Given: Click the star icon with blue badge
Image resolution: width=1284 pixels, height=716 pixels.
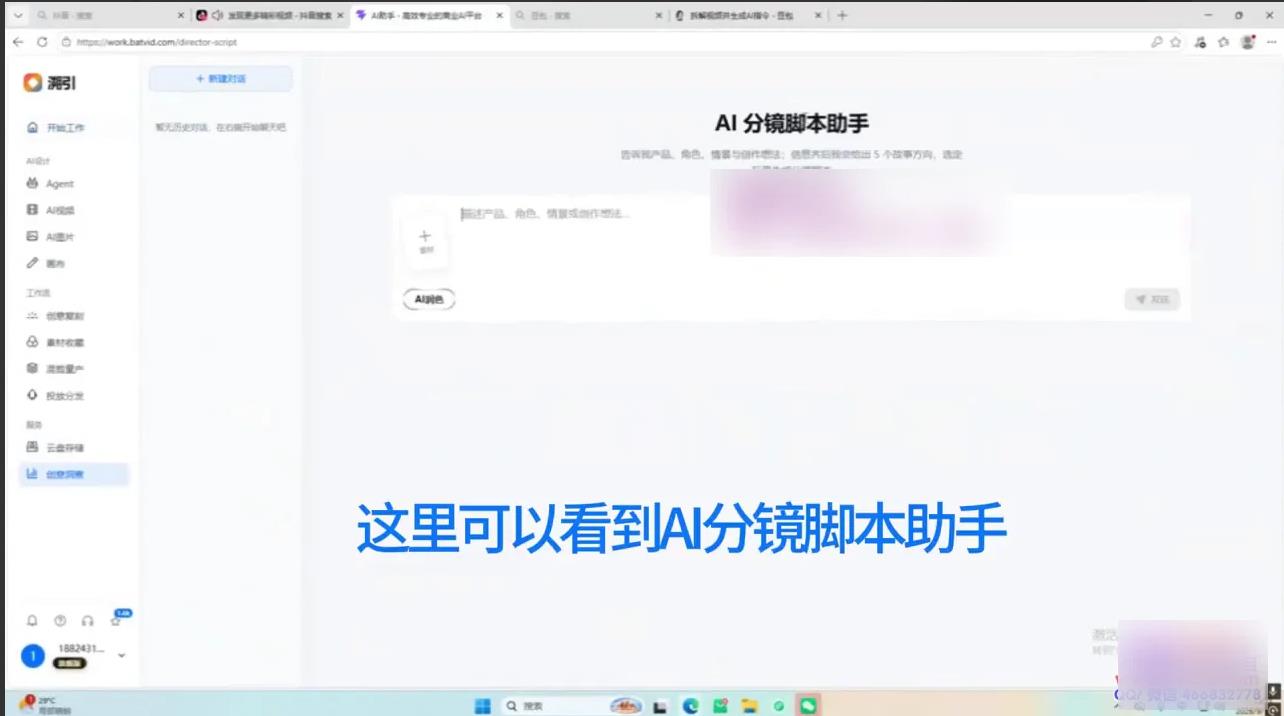Looking at the screenshot, I should coord(116,621).
